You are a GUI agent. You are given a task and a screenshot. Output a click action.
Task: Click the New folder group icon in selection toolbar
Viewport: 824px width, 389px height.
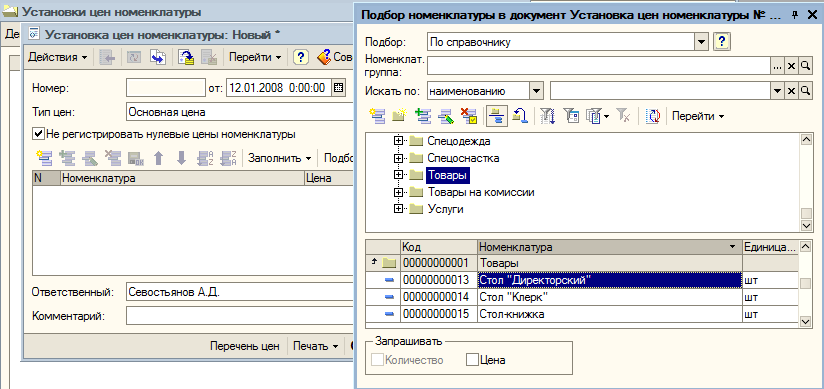pyautogui.click(x=400, y=116)
